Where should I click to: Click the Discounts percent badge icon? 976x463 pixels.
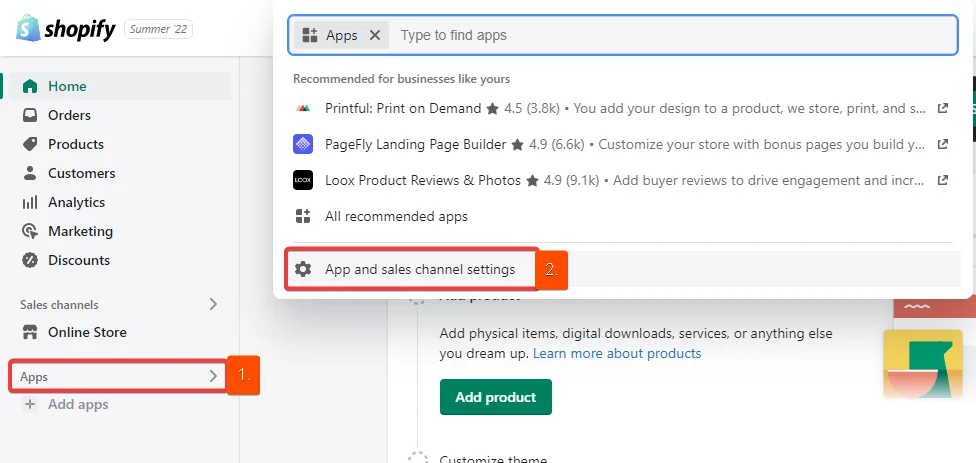click(x=30, y=260)
